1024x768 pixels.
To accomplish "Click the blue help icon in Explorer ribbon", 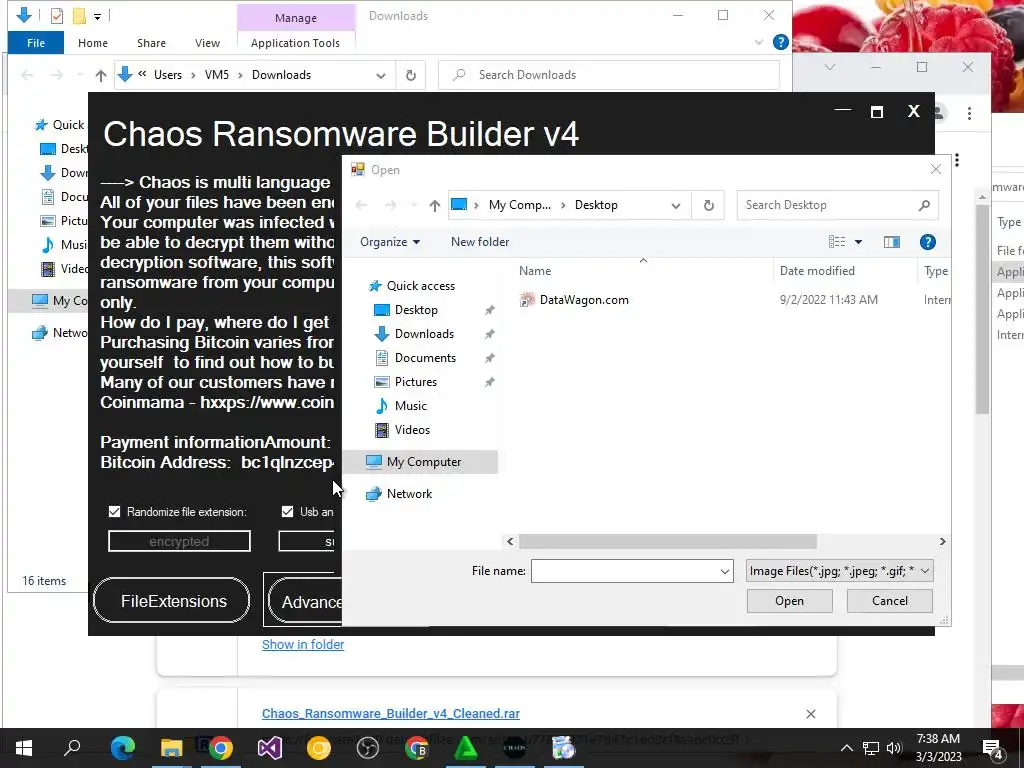I will click(x=780, y=42).
